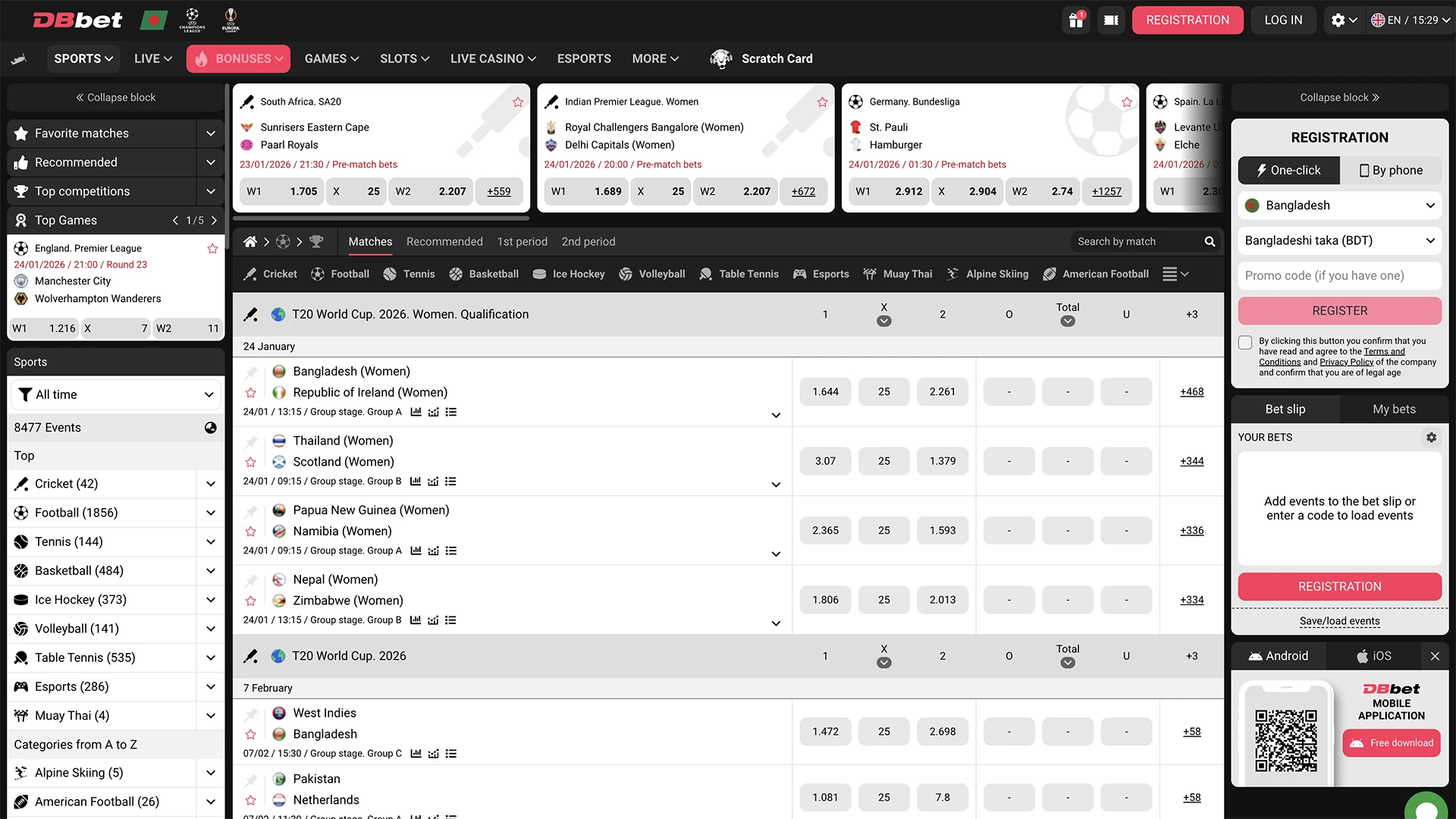
Task: Open the All time filter dropdown
Action: [x=115, y=394]
